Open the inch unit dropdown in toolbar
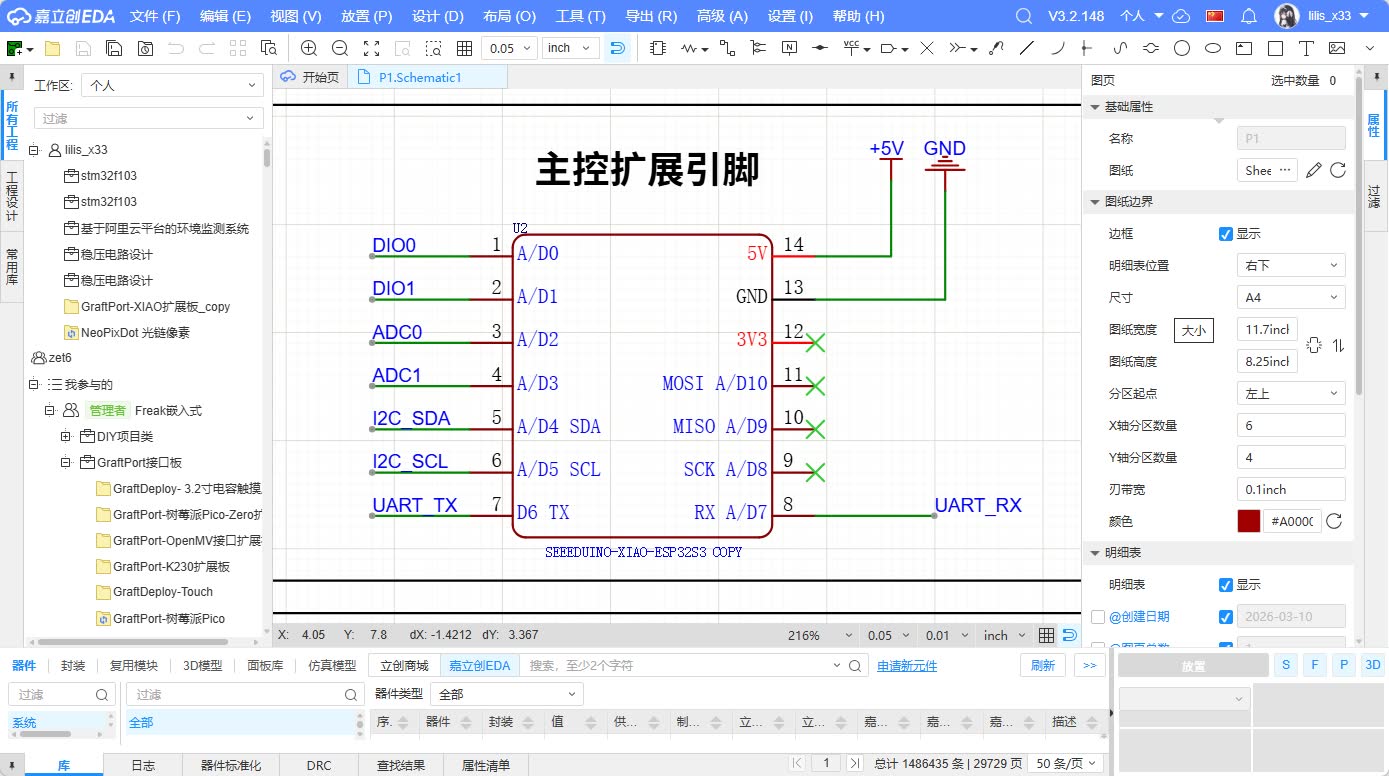 point(571,48)
